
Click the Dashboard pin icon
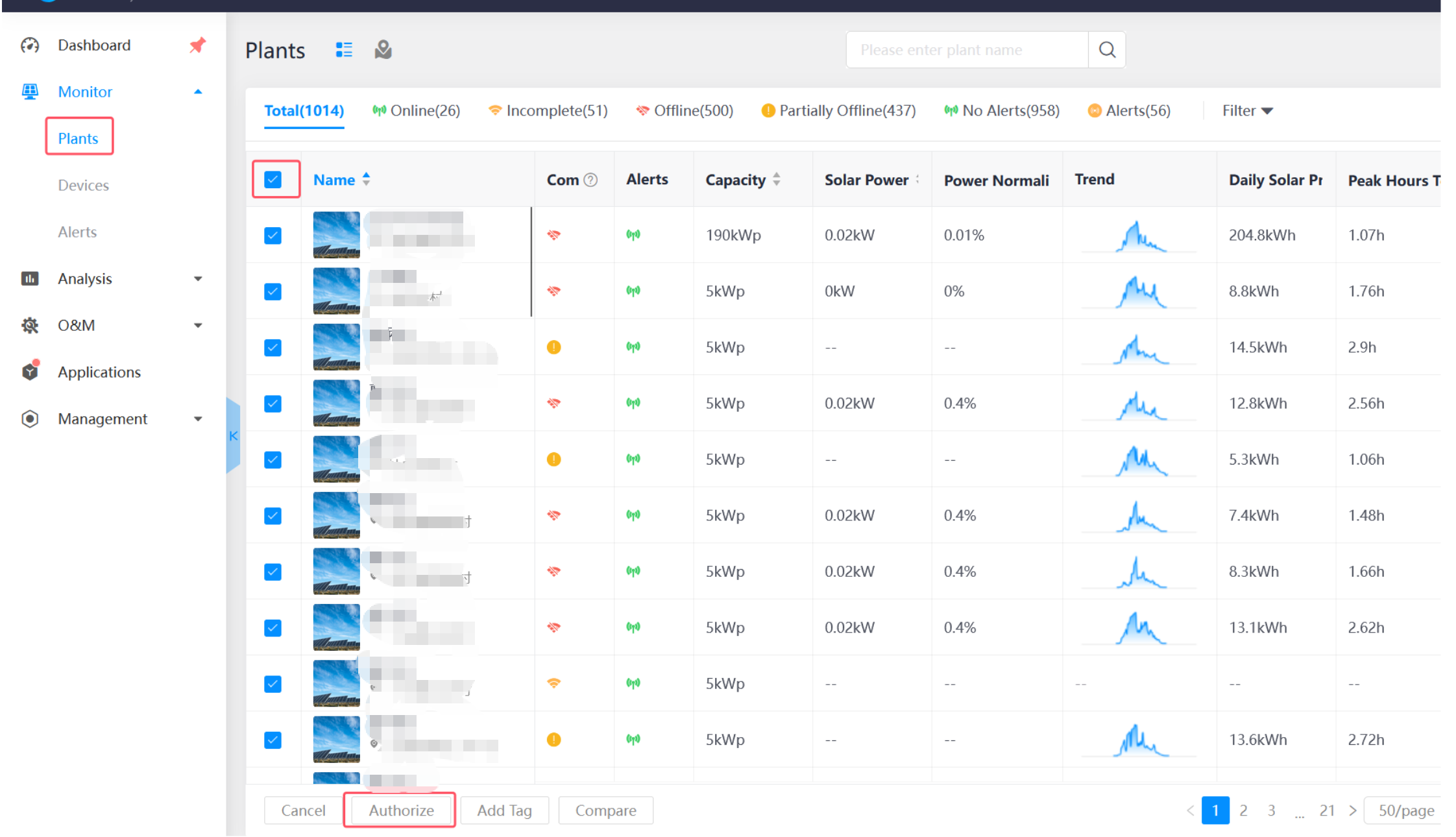[x=197, y=45]
